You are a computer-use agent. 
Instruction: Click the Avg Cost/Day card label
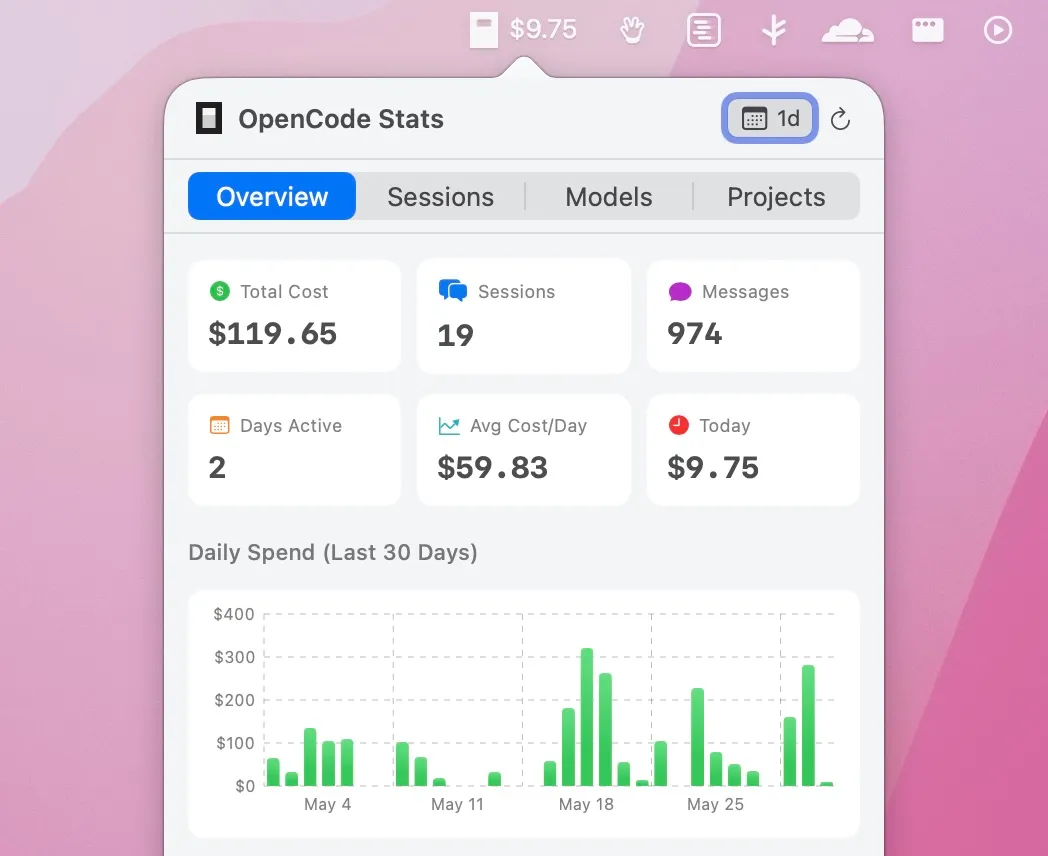[528, 426]
